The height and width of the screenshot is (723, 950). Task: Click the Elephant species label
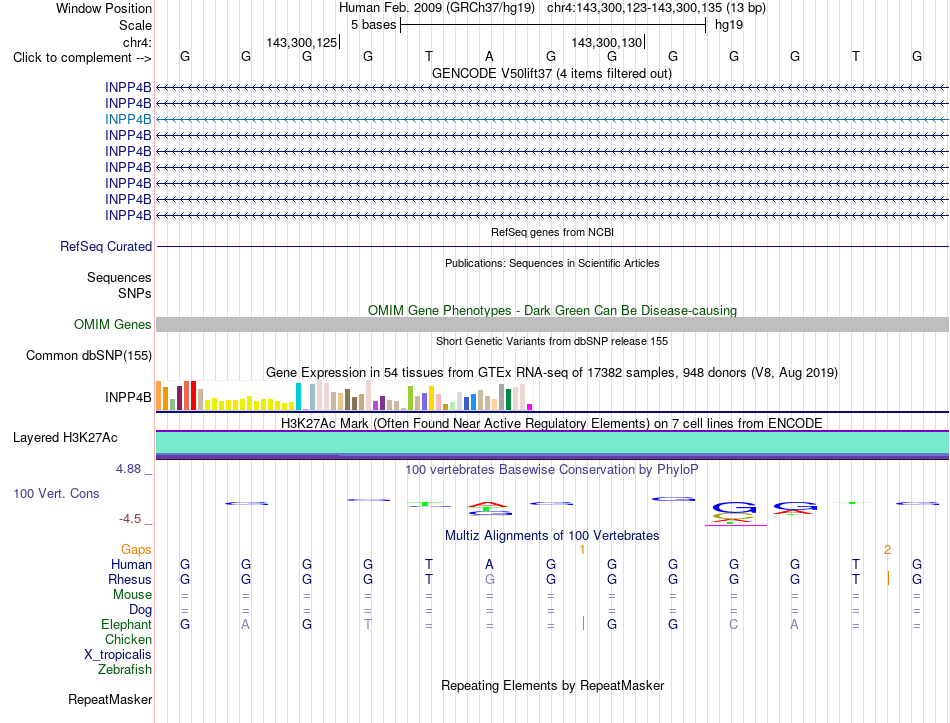[127, 625]
